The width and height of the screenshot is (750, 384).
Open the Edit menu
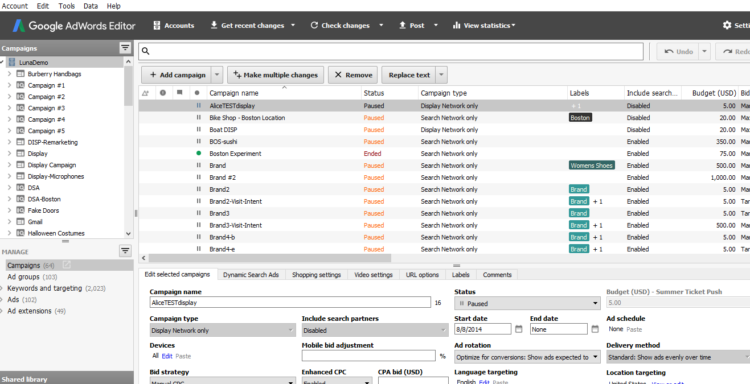43,6
